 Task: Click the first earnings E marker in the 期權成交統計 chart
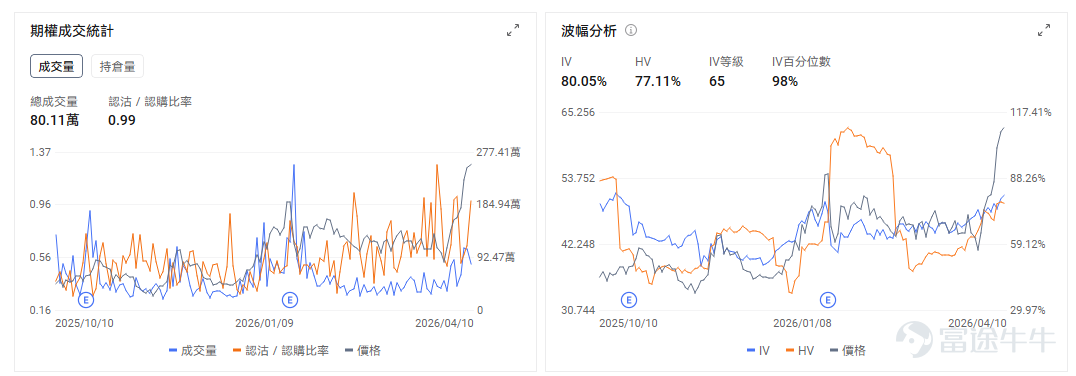[86, 300]
